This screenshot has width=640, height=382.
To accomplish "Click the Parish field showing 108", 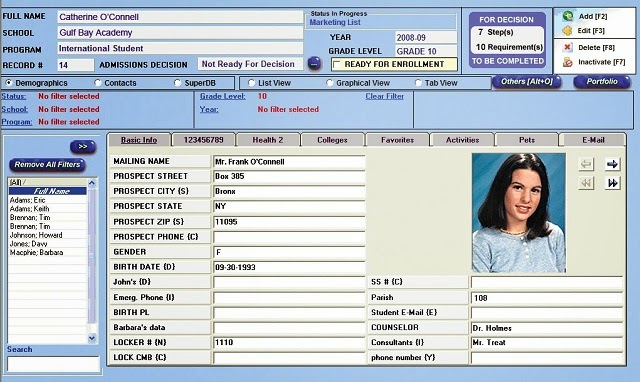I will (x=547, y=298).
